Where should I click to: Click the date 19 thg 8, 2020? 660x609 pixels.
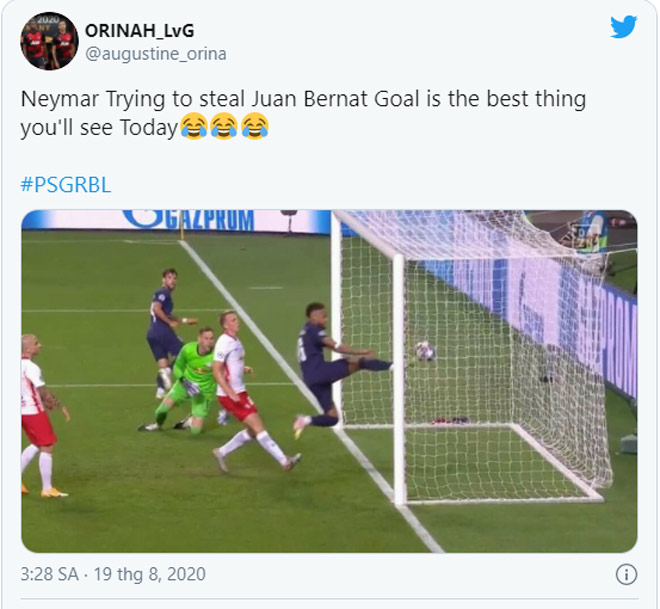[x=149, y=574]
